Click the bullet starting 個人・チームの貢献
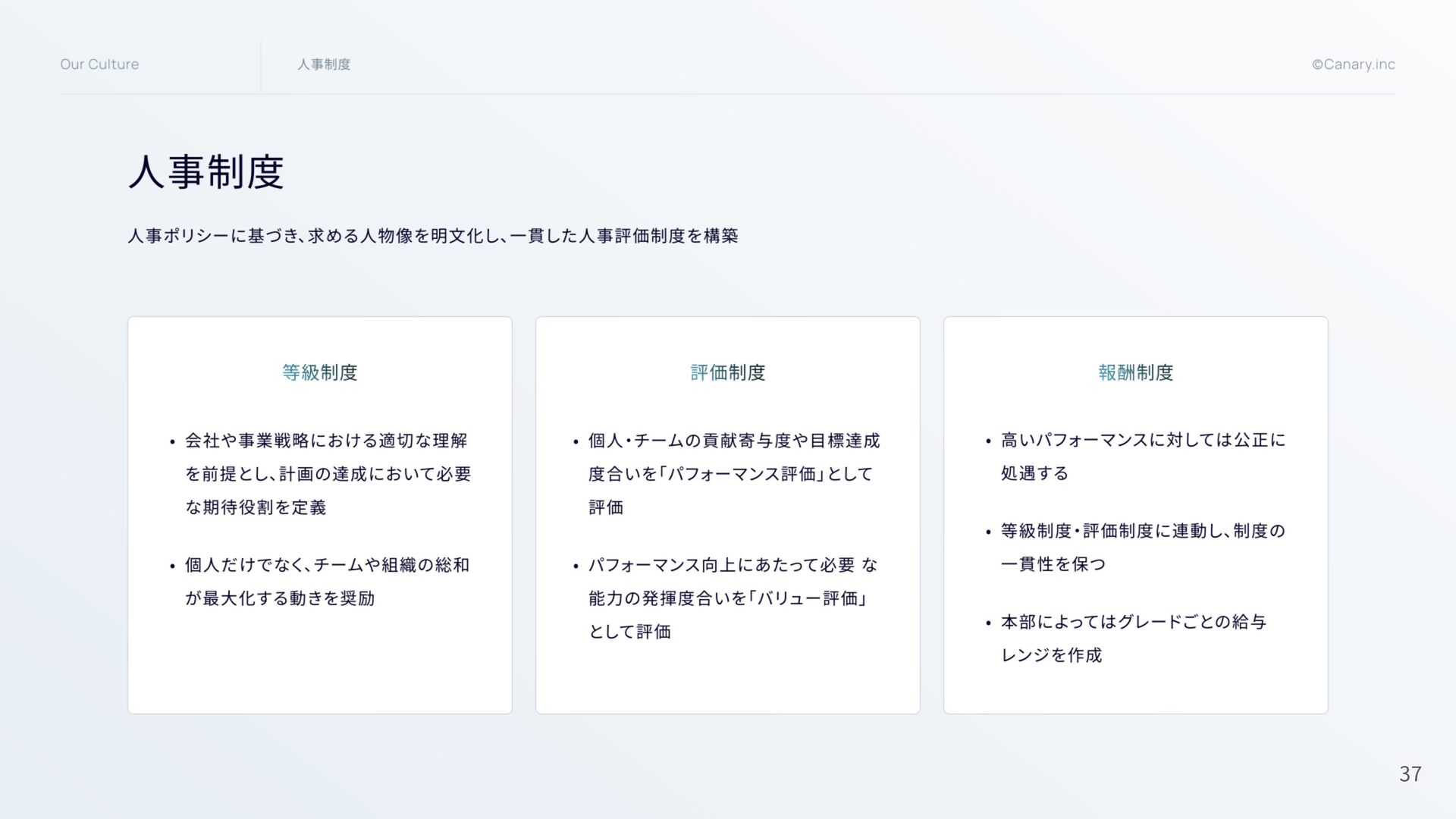Viewport: 1456px width, 819px height. click(x=733, y=441)
